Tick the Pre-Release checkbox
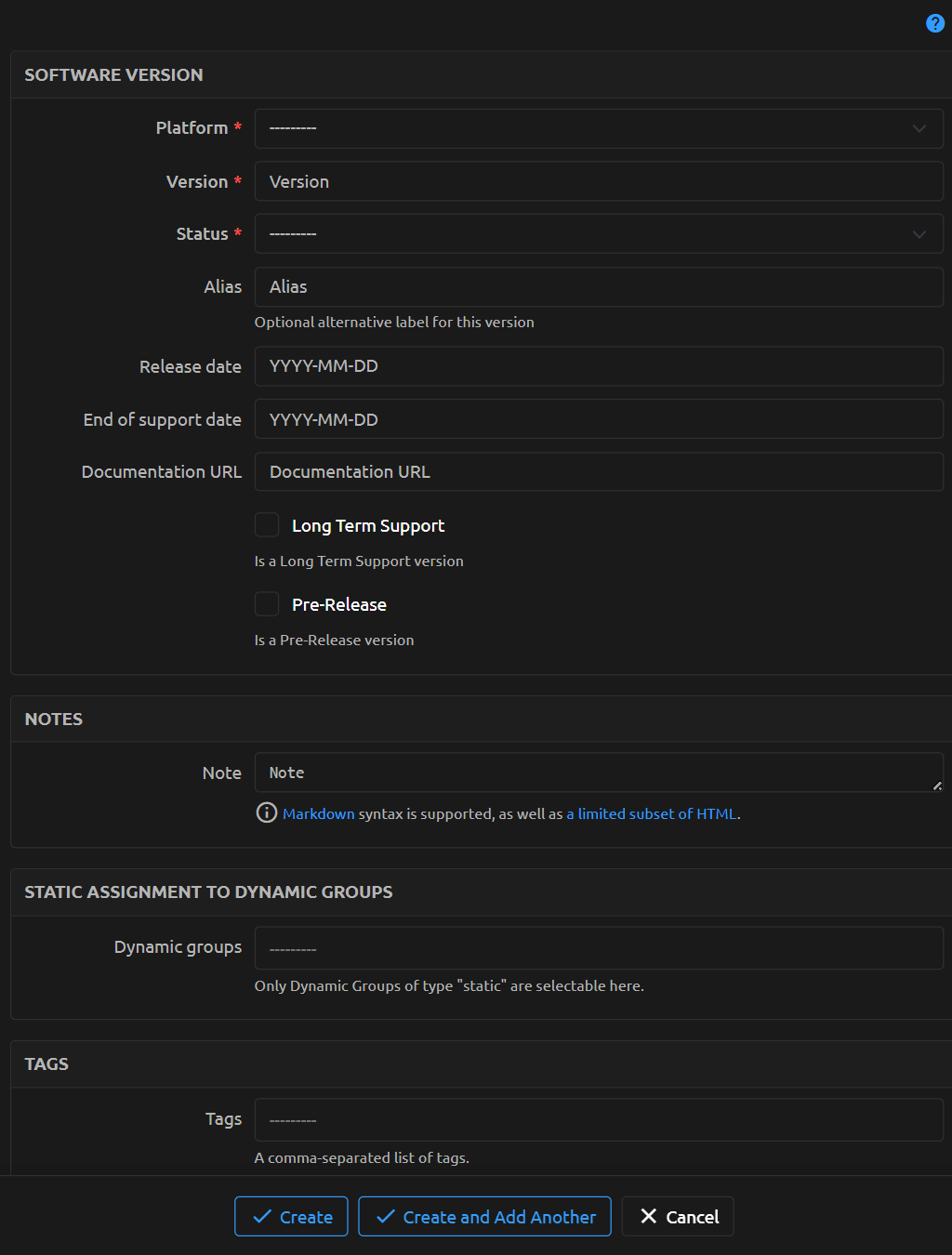 [x=267, y=604]
